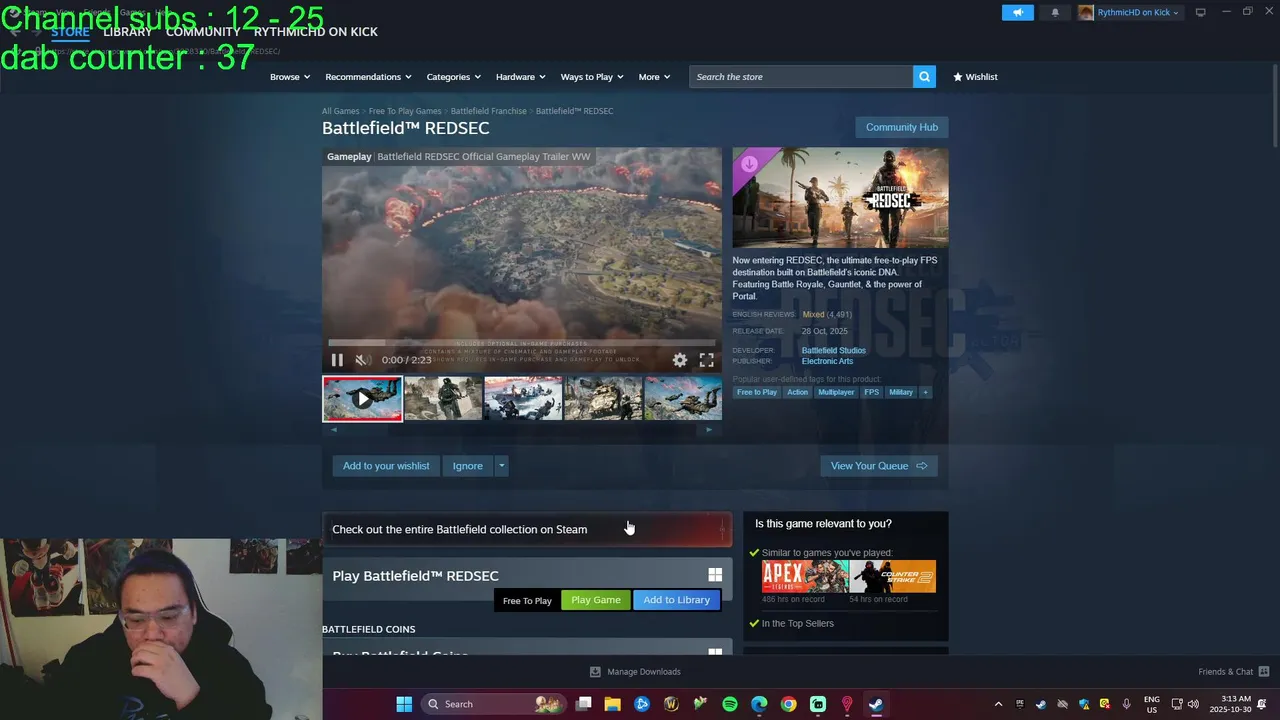Click the volume icon in system tray
1280x720 pixels.
pos(1193,704)
